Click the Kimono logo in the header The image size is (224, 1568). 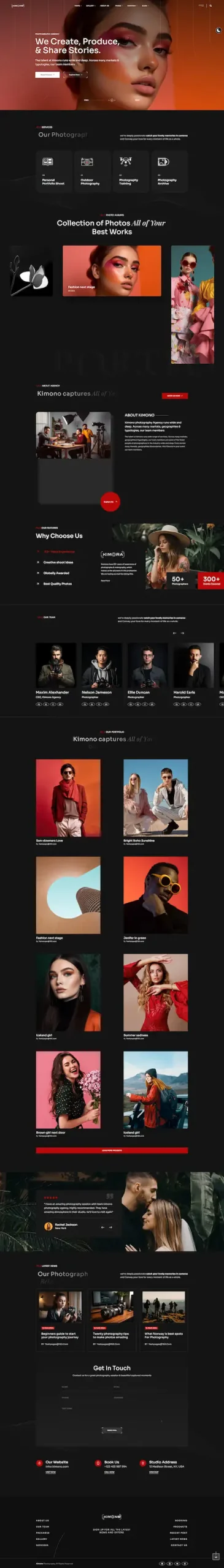(17, 6)
